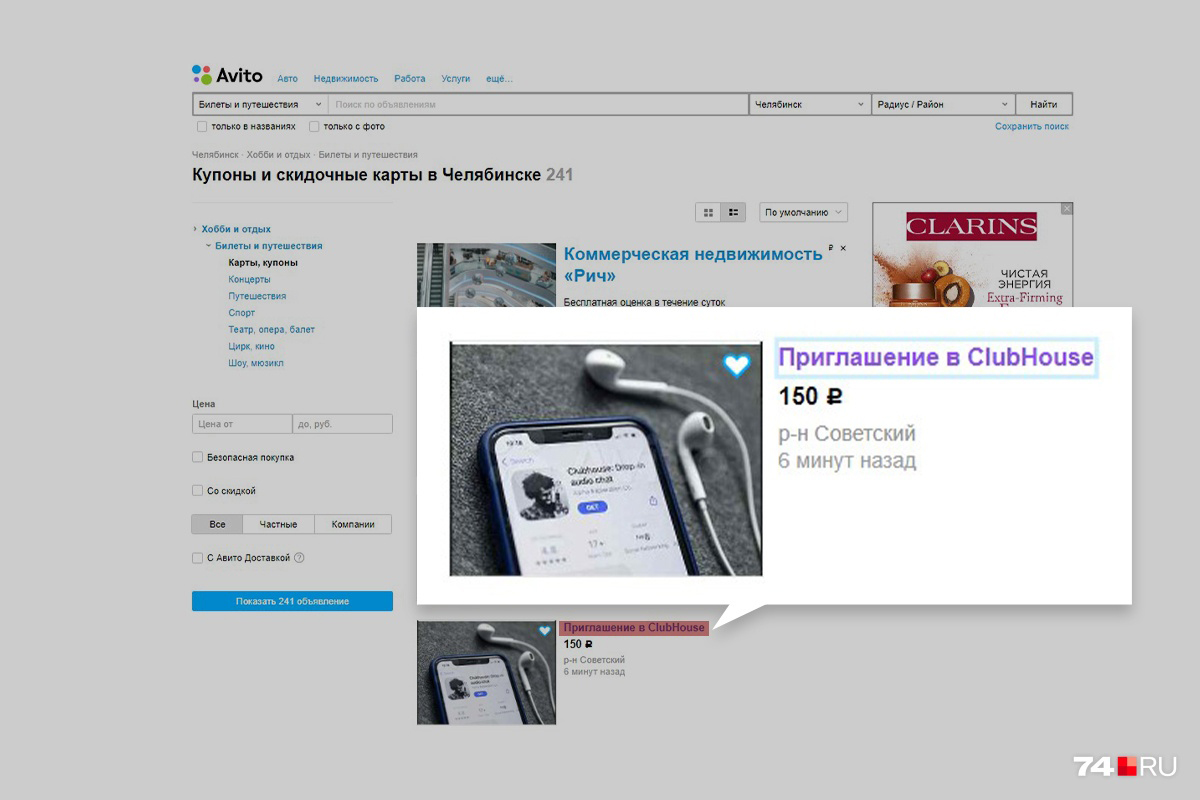The width and height of the screenshot is (1200, 800).
Task: Check 'Со скидкой' filter
Action: click(x=197, y=491)
